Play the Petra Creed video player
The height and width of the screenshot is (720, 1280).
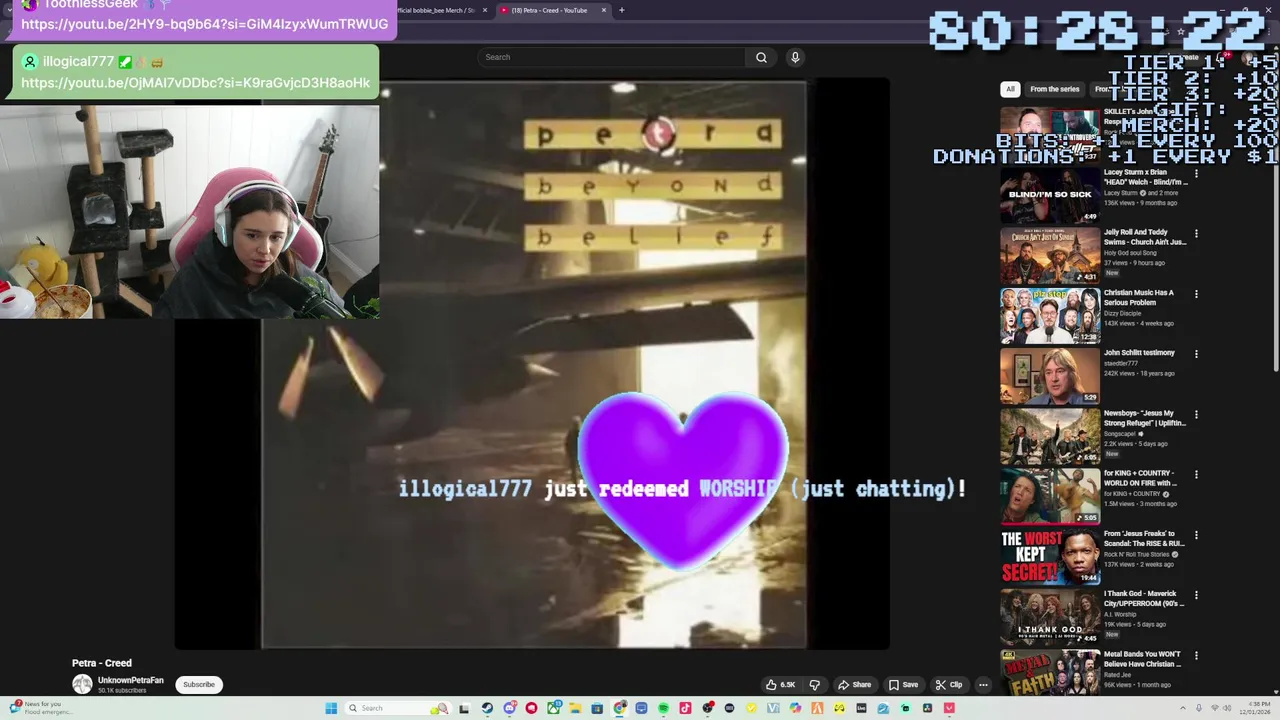tap(532, 363)
